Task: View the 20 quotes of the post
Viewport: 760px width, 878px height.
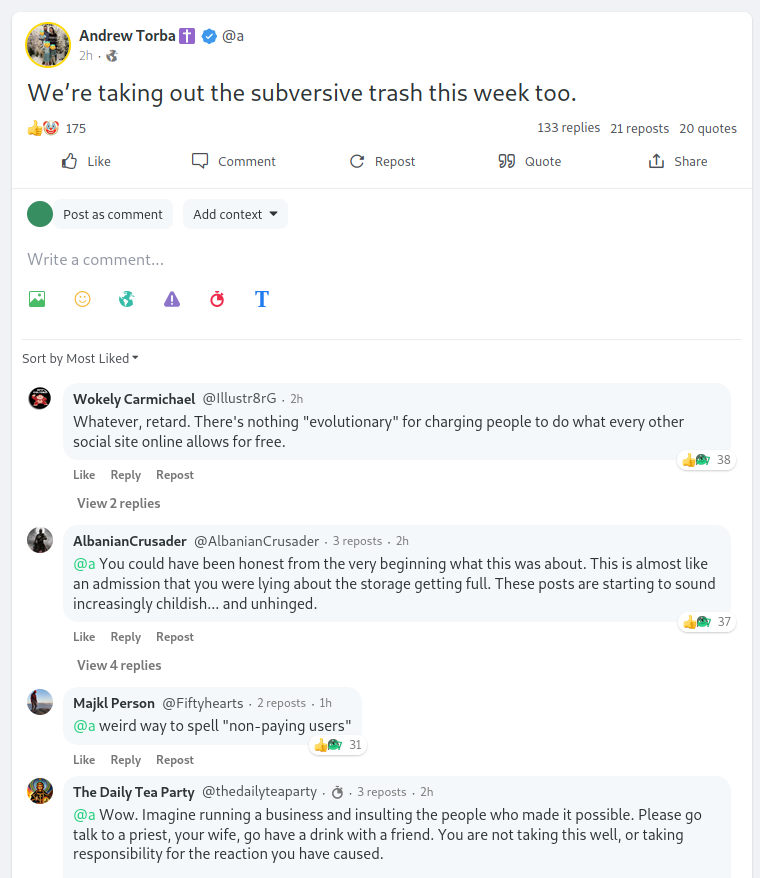Action: pyautogui.click(x=707, y=128)
